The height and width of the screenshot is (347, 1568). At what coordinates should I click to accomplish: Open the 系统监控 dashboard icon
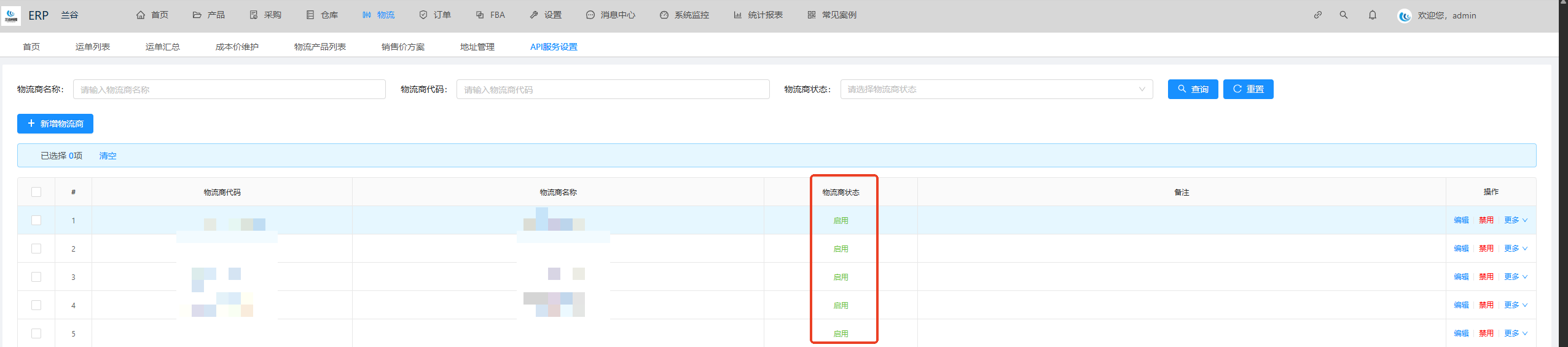[664, 15]
